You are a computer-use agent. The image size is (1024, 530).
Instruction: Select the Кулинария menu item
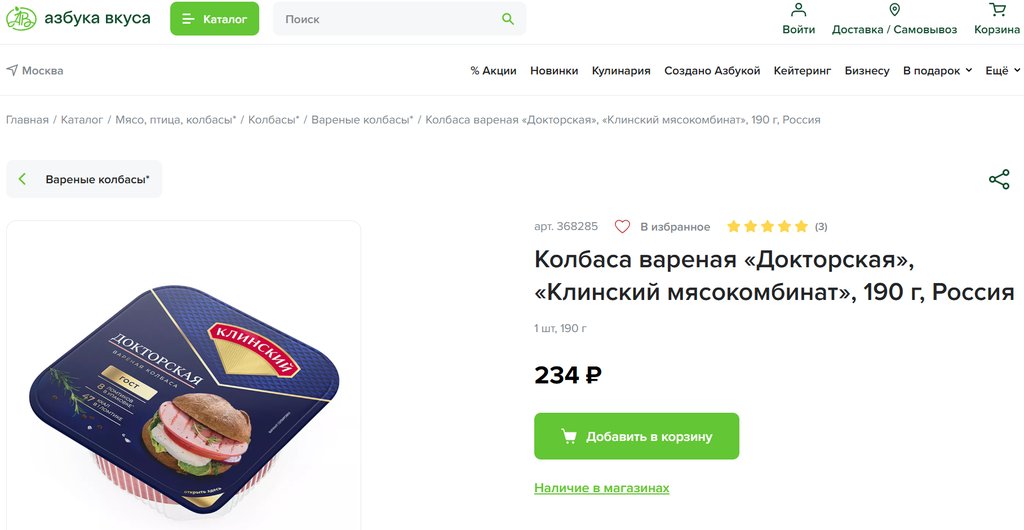[621, 70]
